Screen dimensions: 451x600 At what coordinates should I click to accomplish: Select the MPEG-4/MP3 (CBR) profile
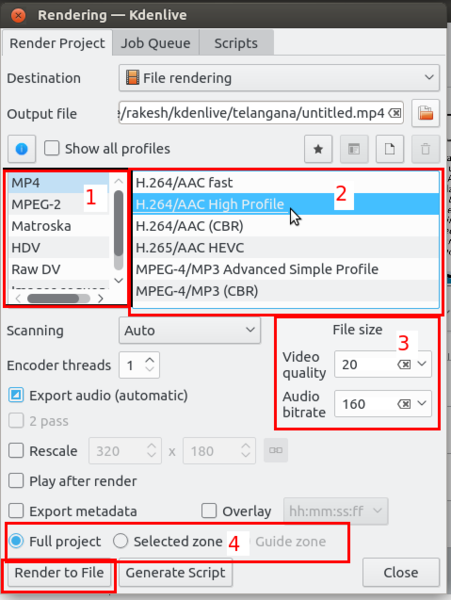coord(285,291)
